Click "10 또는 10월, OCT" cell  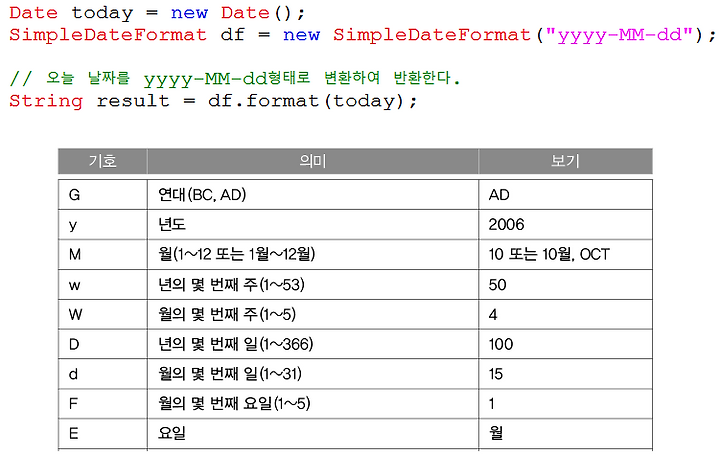565,254
